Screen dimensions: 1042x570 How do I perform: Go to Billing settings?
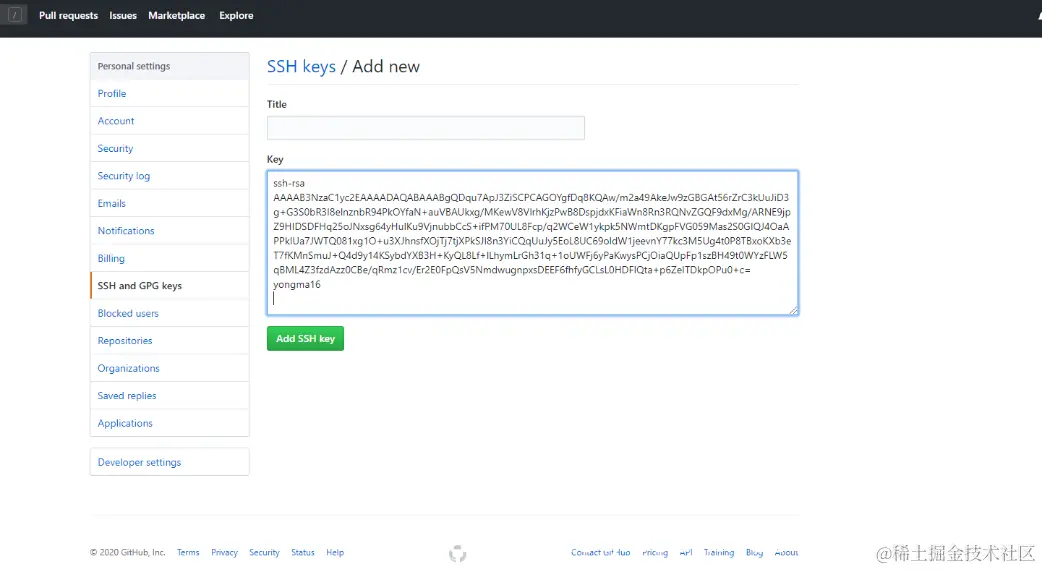point(169,258)
